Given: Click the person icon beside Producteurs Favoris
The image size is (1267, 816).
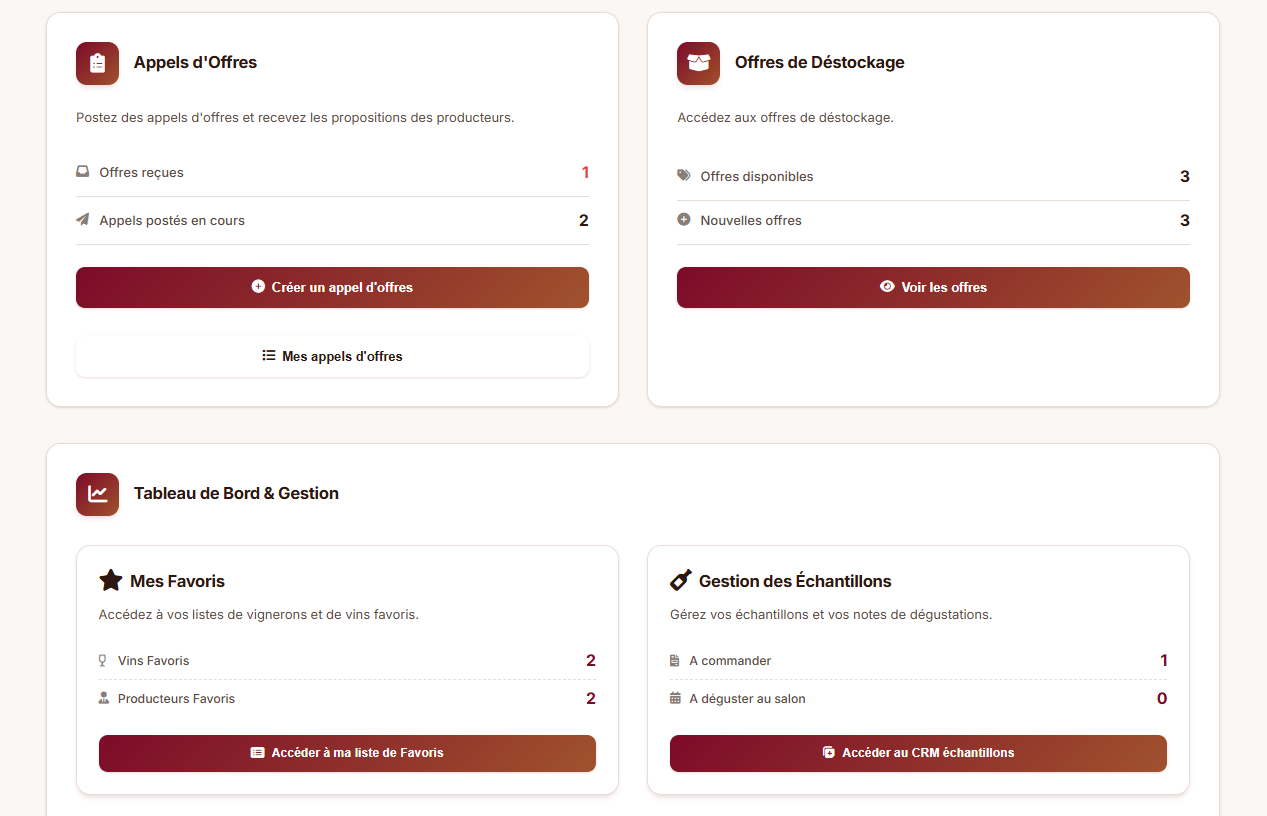Looking at the screenshot, I should (x=103, y=699).
